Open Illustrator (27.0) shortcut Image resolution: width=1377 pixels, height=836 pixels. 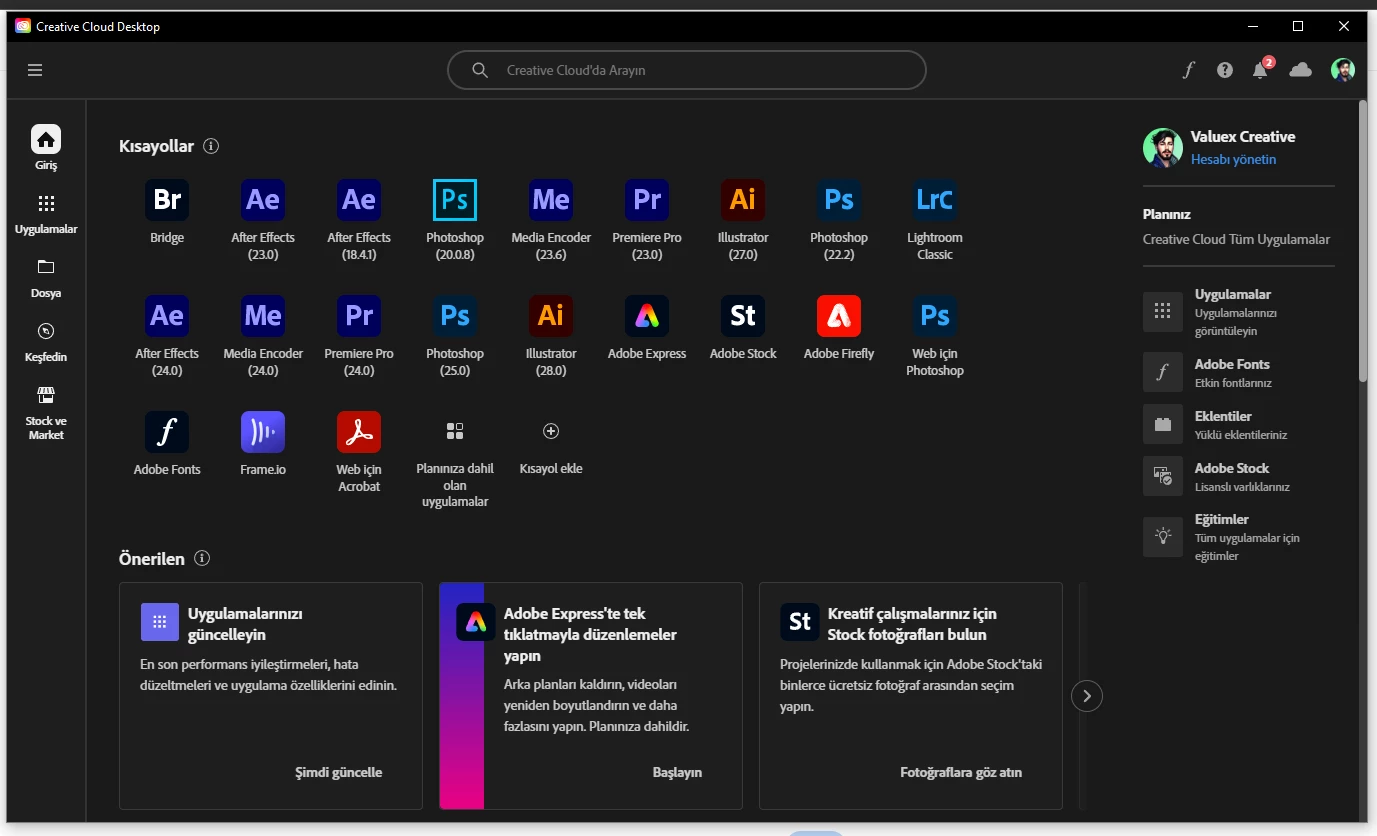click(x=743, y=200)
